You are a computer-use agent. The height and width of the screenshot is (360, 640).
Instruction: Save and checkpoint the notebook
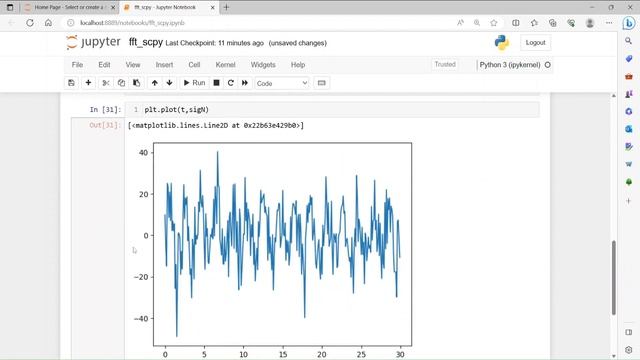(71, 83)
